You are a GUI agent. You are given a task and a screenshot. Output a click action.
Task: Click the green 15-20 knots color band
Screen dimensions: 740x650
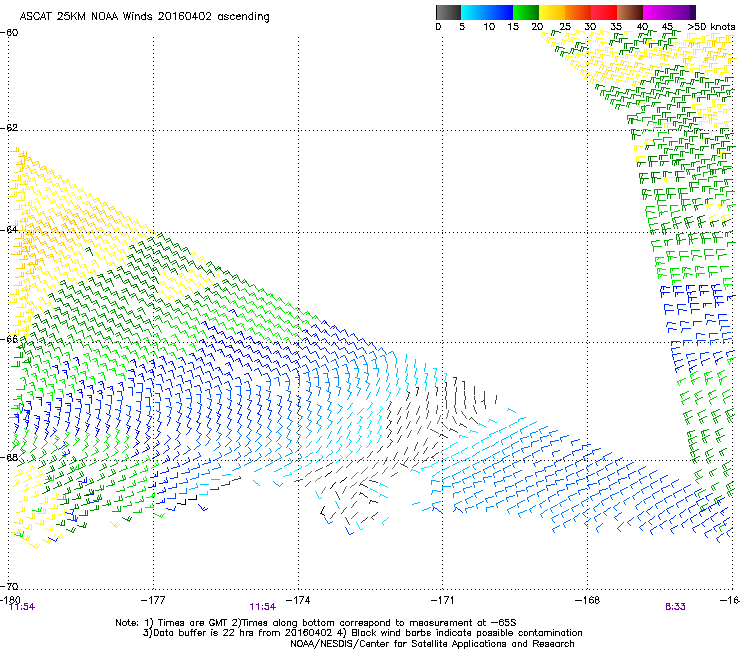[526, 13]
